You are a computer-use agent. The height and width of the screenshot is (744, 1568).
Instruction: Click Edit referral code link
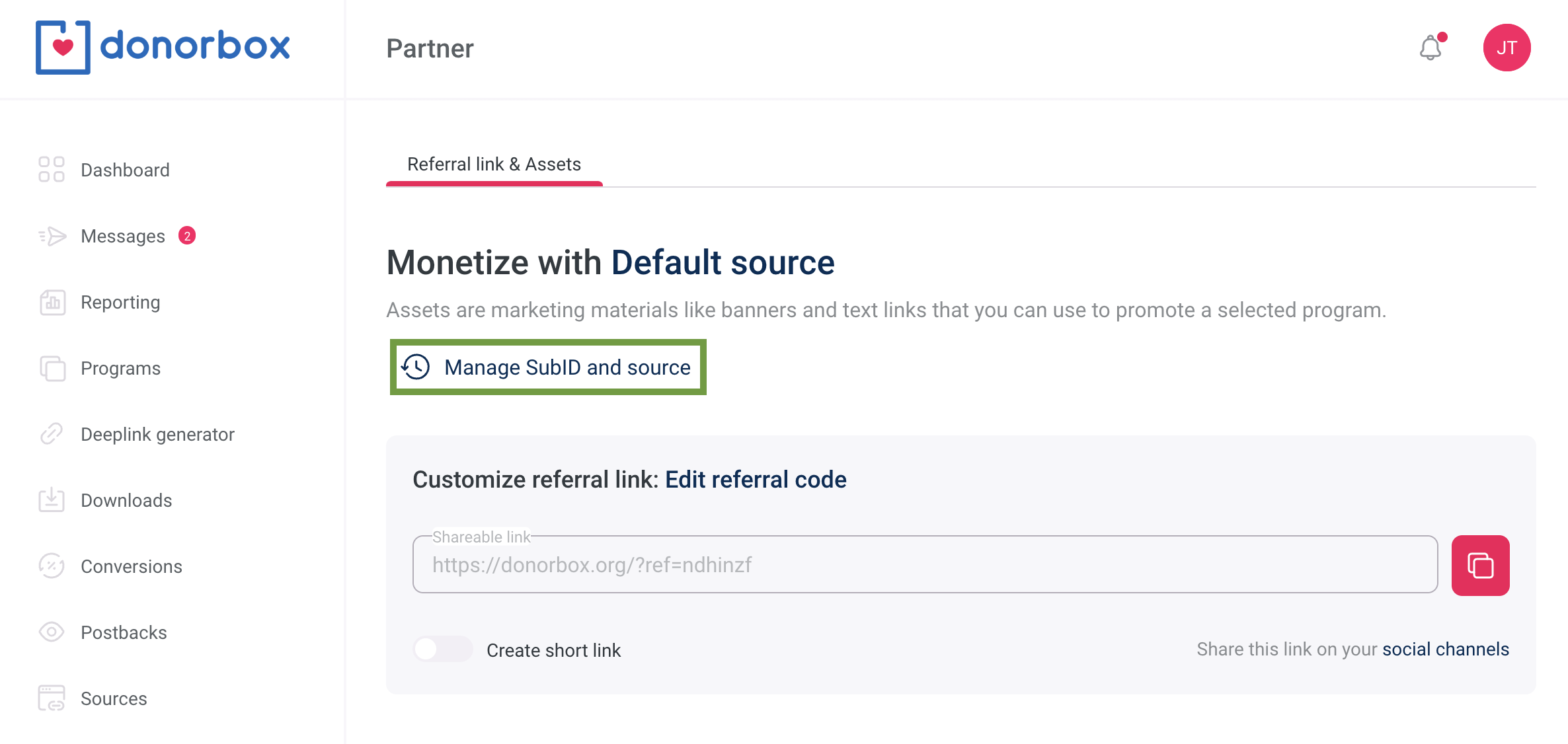756,480
